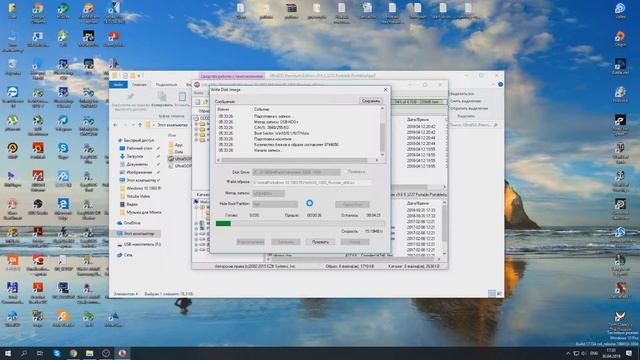640x360 pixels.
Task: Open the notification center icon
Action: (x=629, y=353)
